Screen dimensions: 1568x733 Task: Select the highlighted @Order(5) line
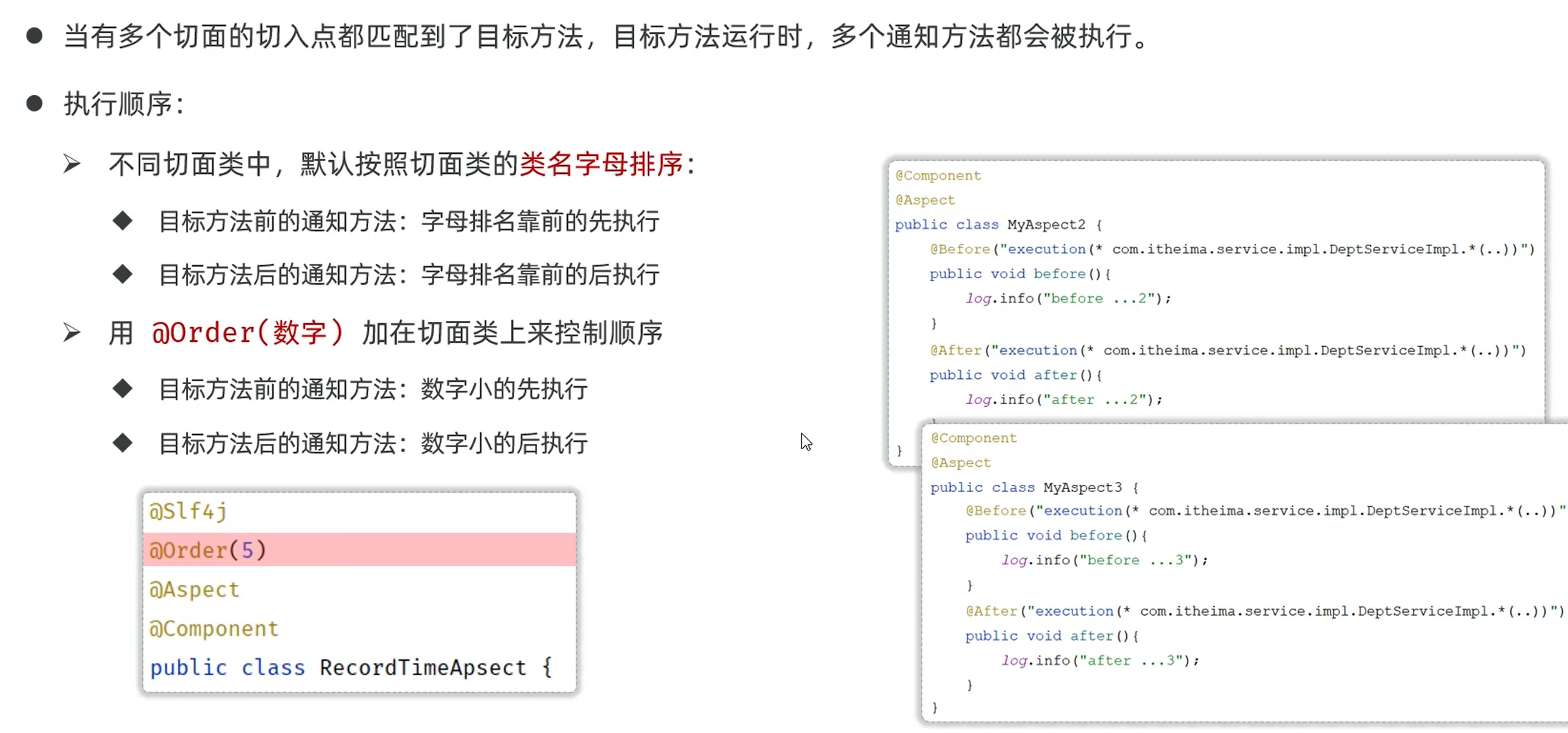(x=360, y=550)
